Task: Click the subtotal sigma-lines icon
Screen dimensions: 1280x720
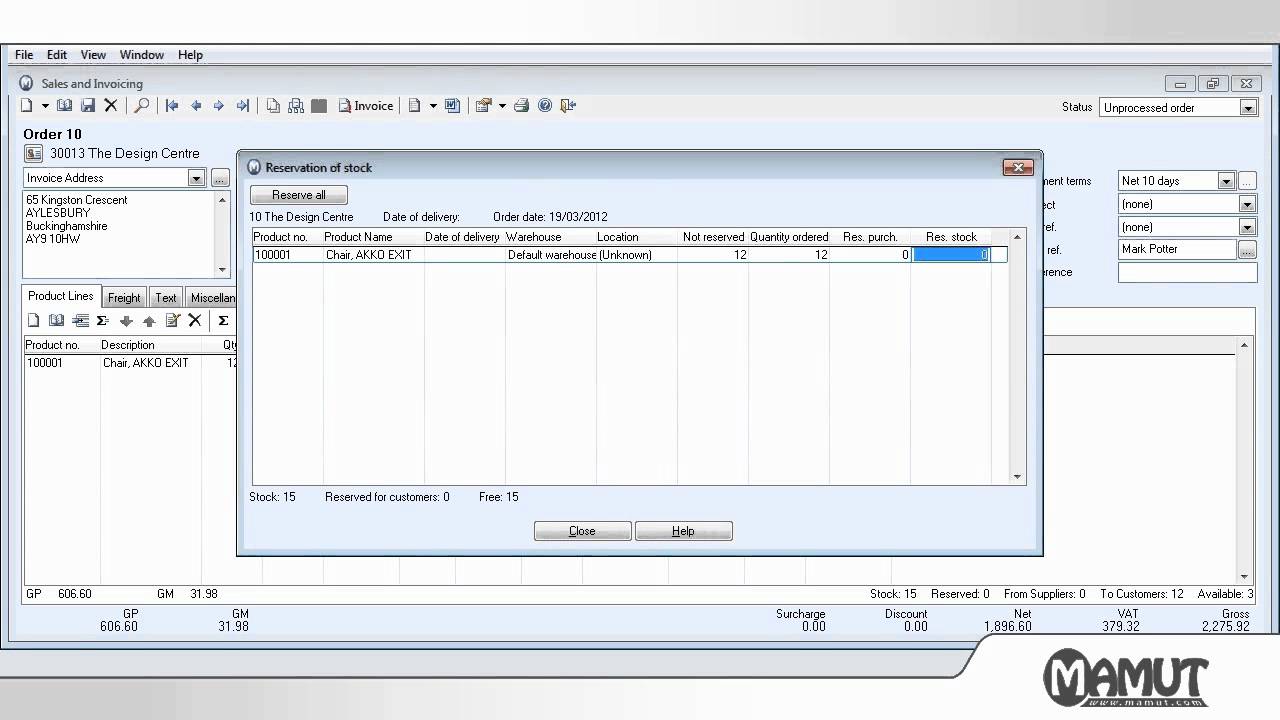Action: pos(102,320)
